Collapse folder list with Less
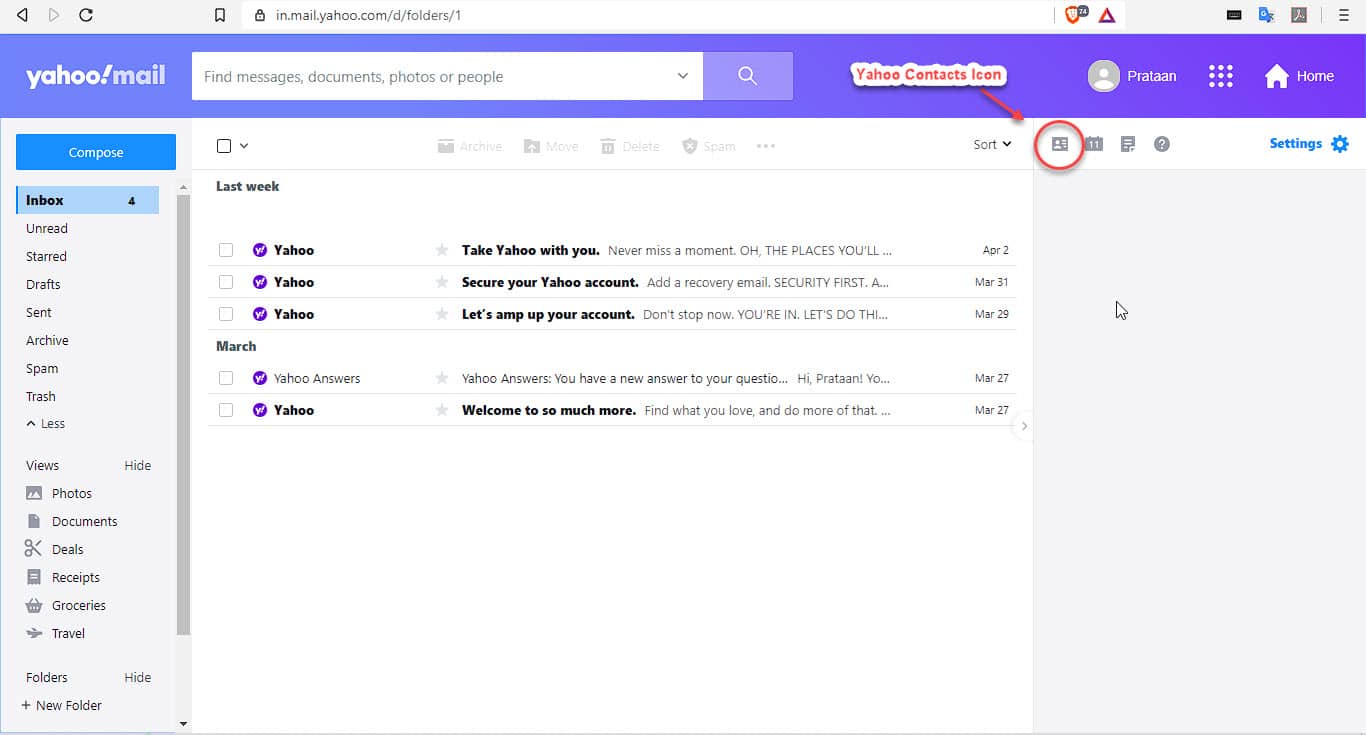 pos(46,424)
